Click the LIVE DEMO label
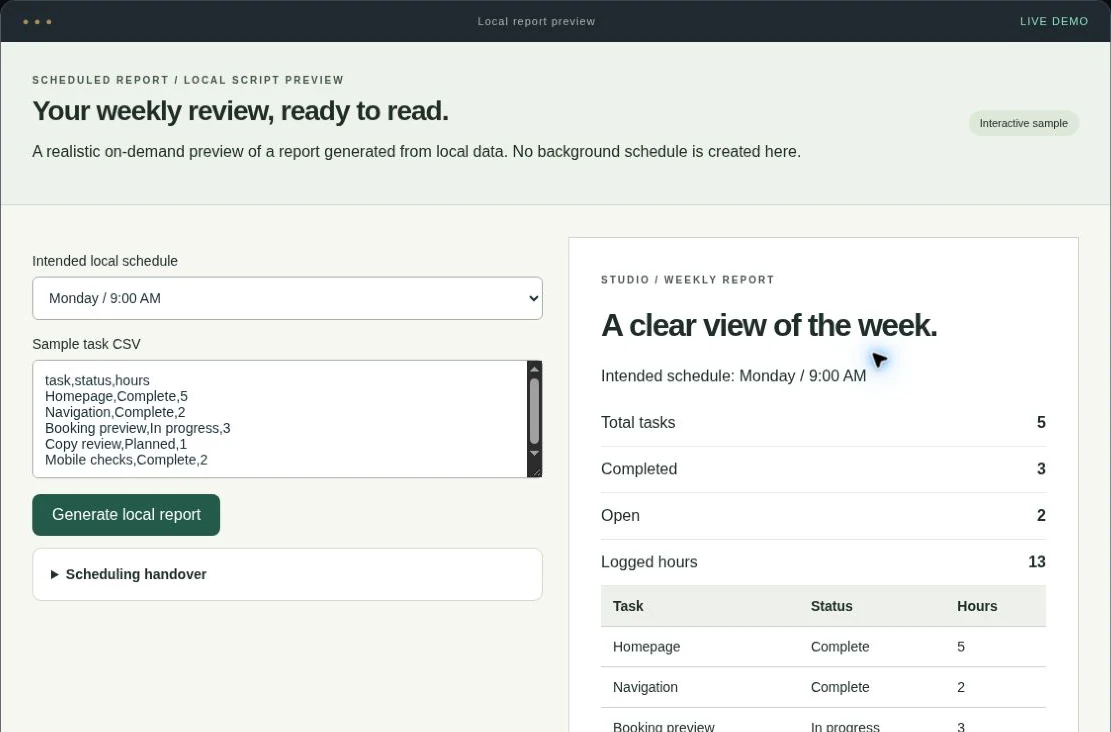 pyautogui.click(x=1054, y=21)
